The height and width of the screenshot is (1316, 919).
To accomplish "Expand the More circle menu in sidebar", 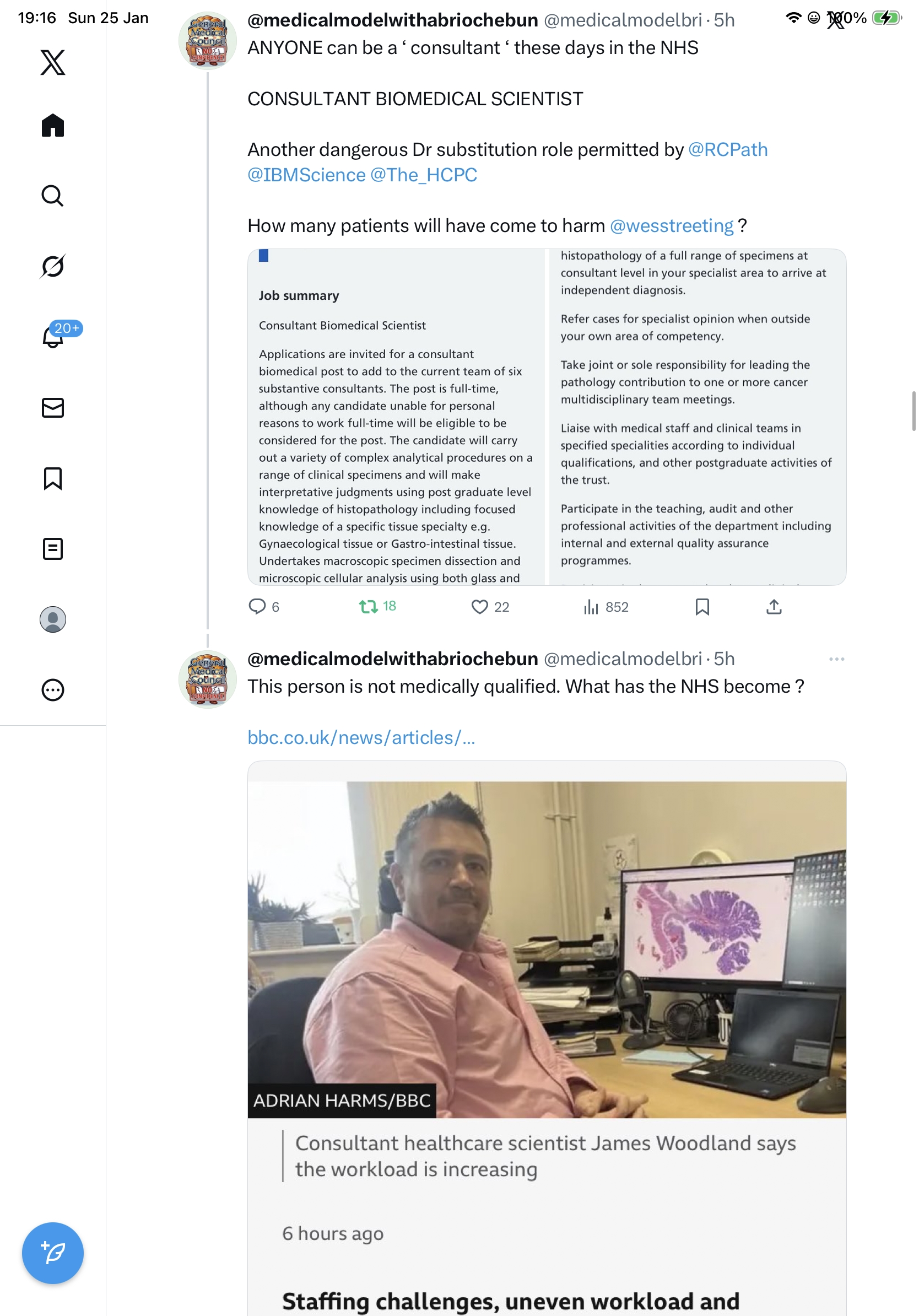I will coord(53,689).
